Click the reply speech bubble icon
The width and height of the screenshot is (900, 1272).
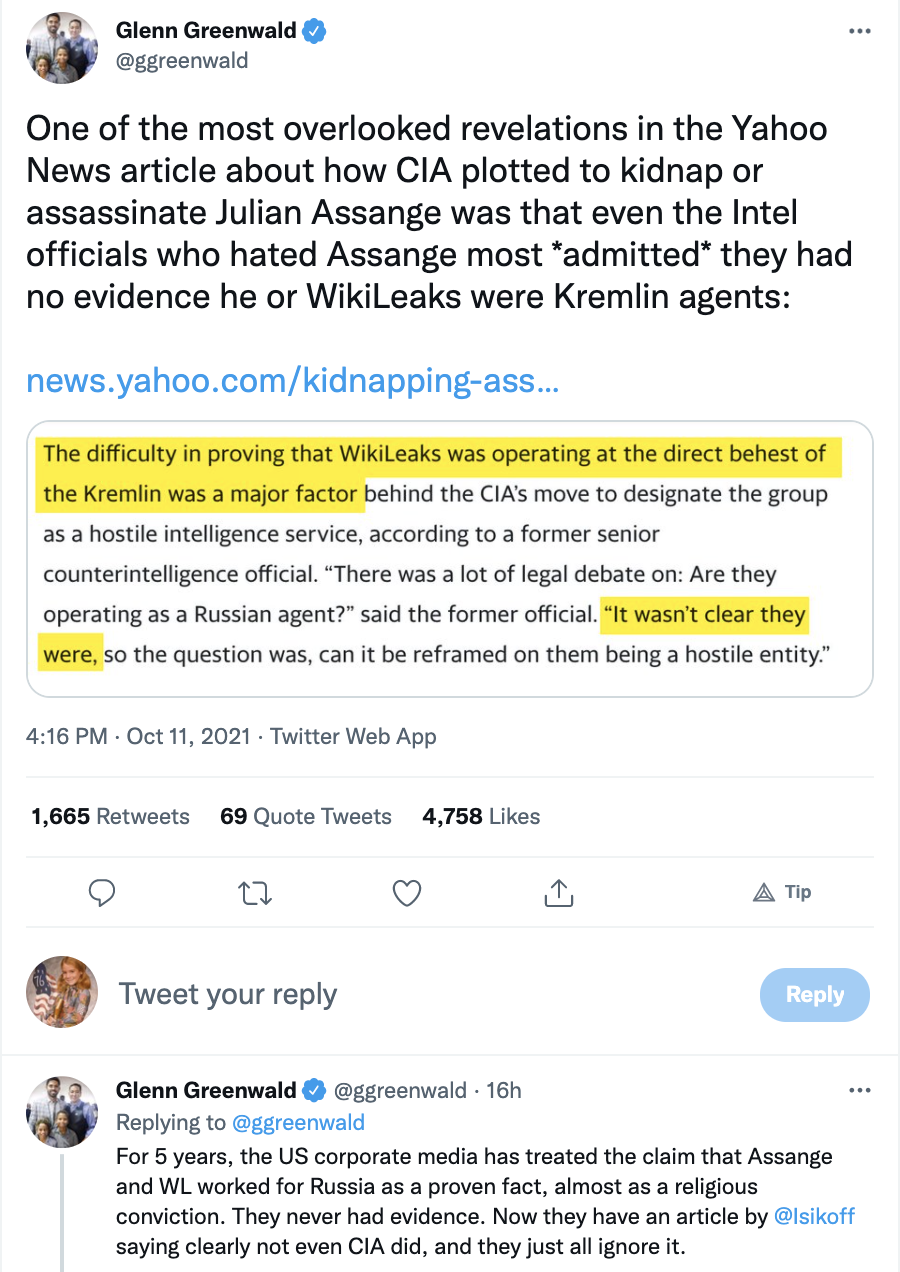(x=102, y=892)
